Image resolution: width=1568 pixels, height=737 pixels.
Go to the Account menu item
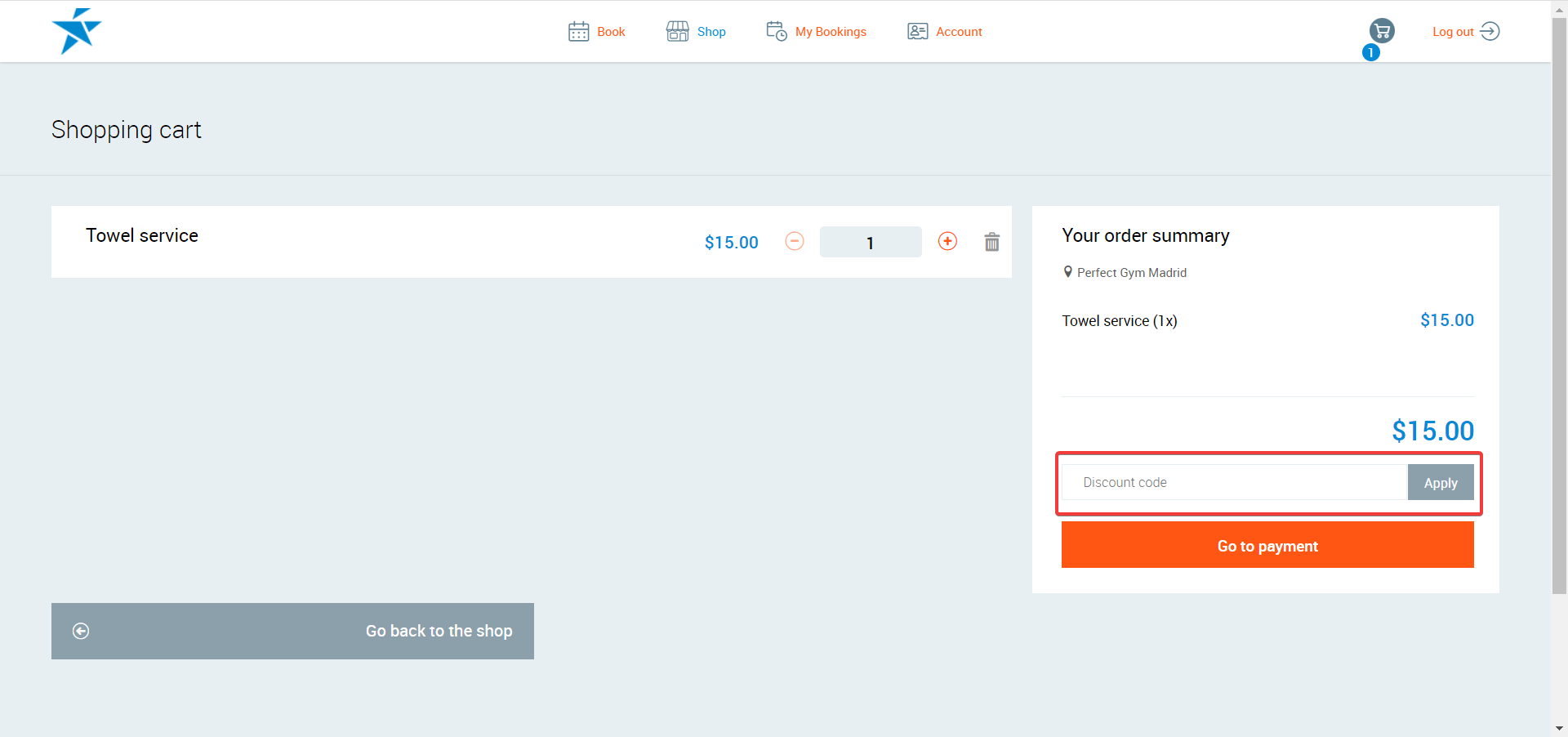pos(959,32)
